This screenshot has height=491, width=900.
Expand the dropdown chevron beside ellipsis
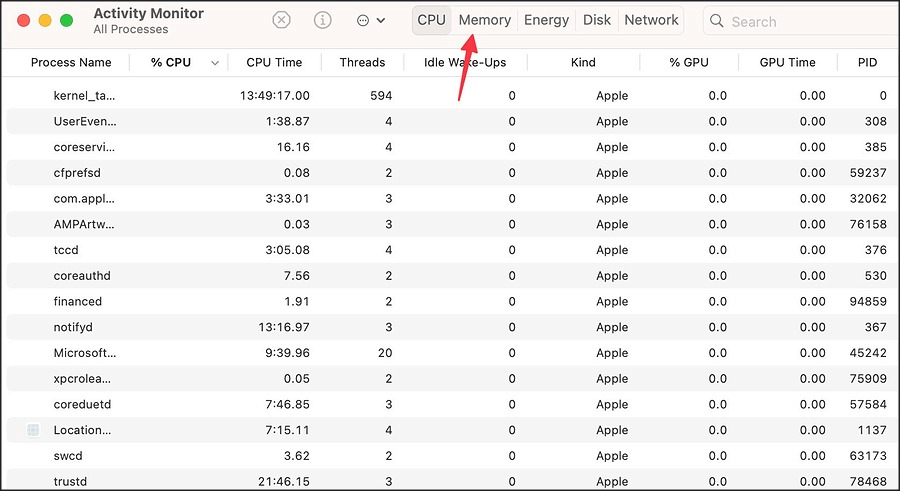(x=381, y=21)
